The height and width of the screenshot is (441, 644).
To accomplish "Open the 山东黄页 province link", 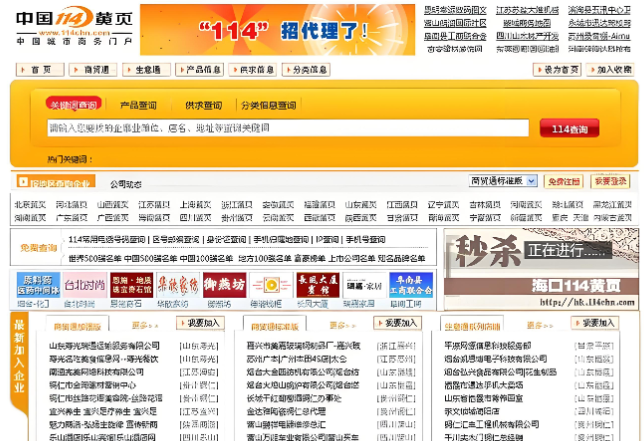I will pyautogui.click(x=361, y=204).
